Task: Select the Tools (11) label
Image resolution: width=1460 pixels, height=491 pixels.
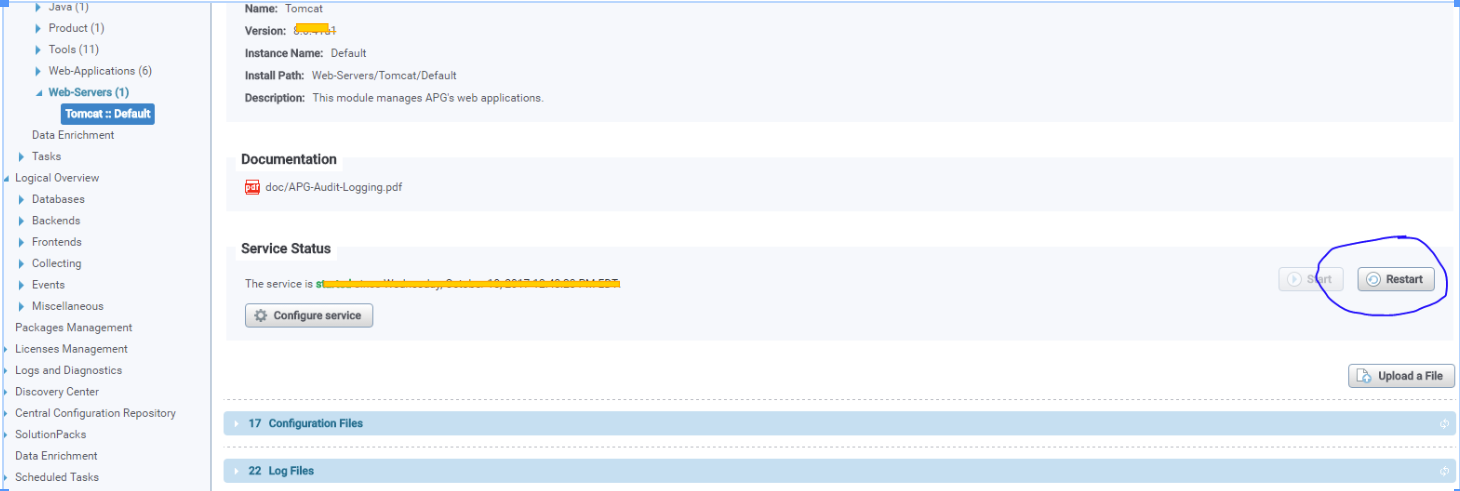Action: coord(74,49)
